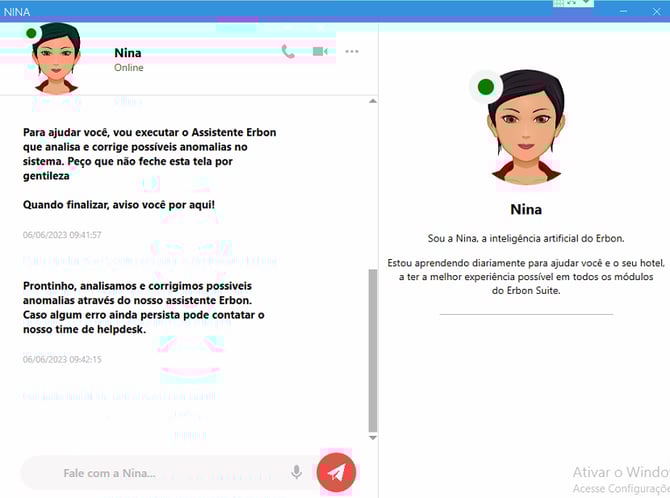The image size is (670, 498).
Task: Send message with red paper plane button
Action: tap(336, 472)
